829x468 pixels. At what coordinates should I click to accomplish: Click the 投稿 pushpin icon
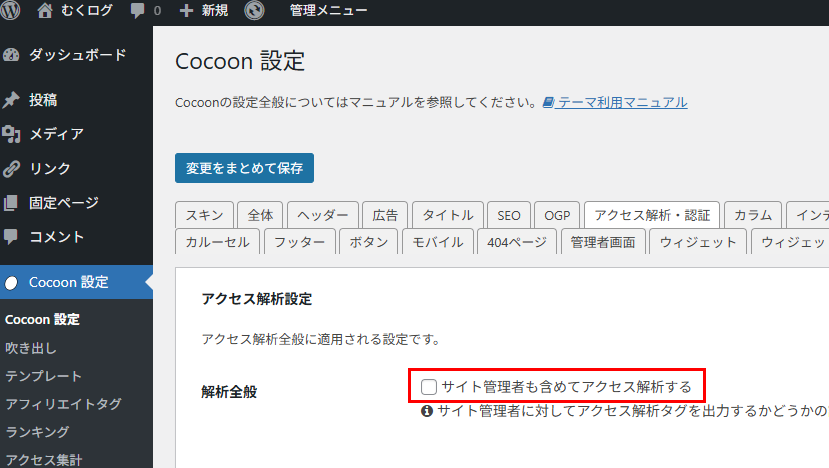coord(11,99)
